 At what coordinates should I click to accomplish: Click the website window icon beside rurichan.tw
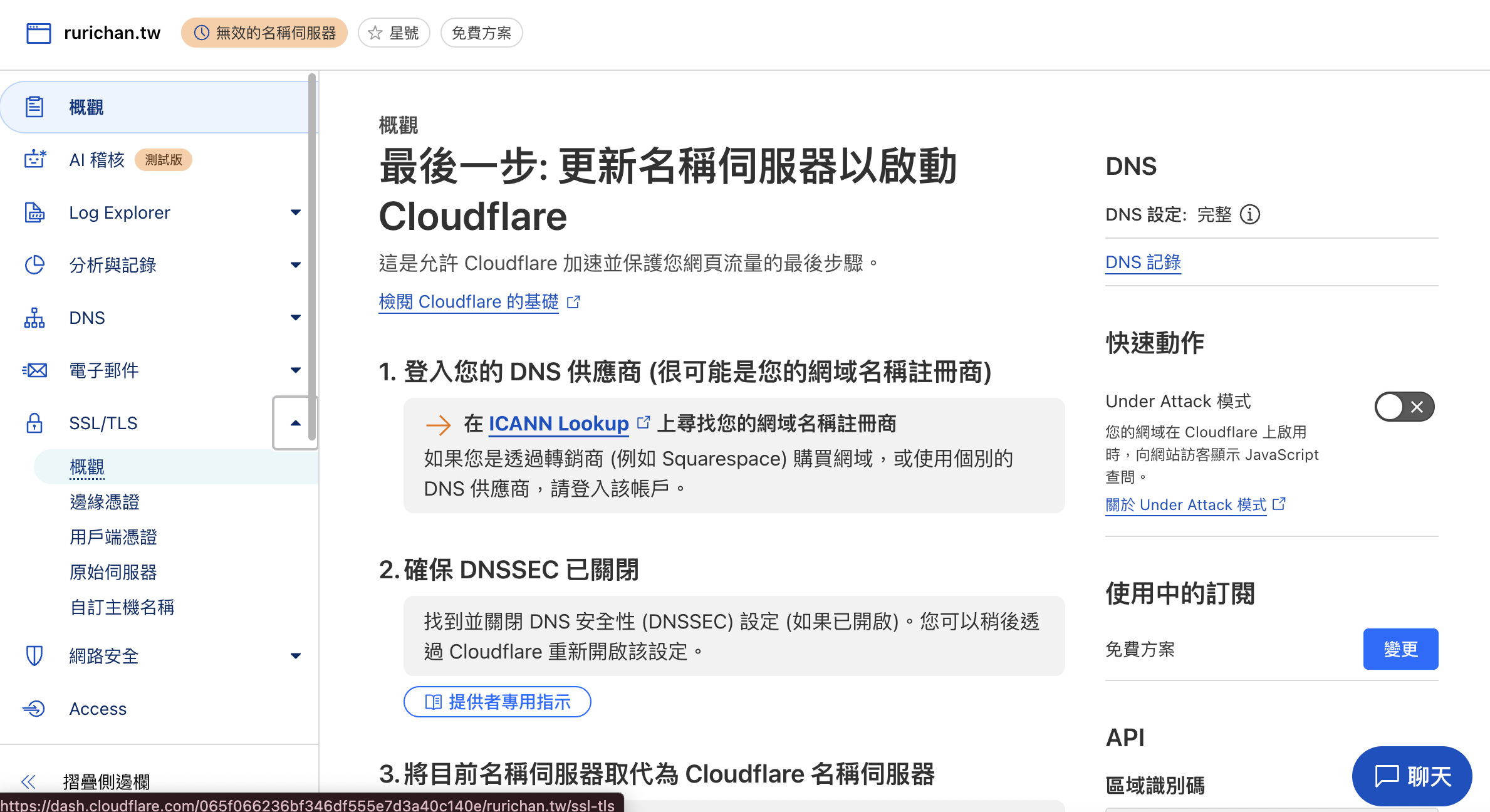tap(38, 33)
